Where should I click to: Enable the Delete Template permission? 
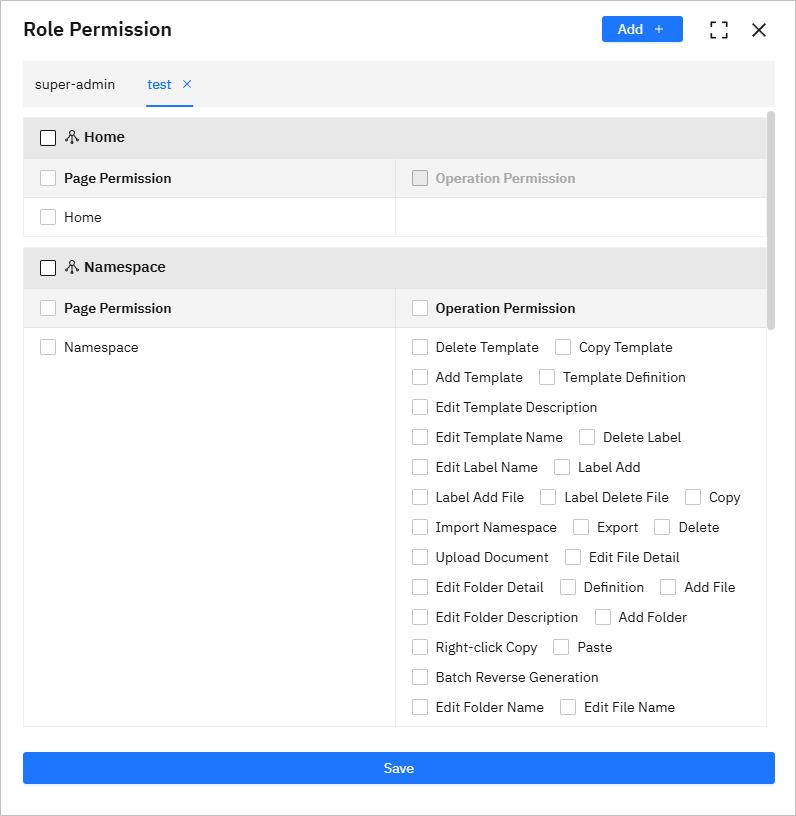pyautogui.click(x=420, y=347)
